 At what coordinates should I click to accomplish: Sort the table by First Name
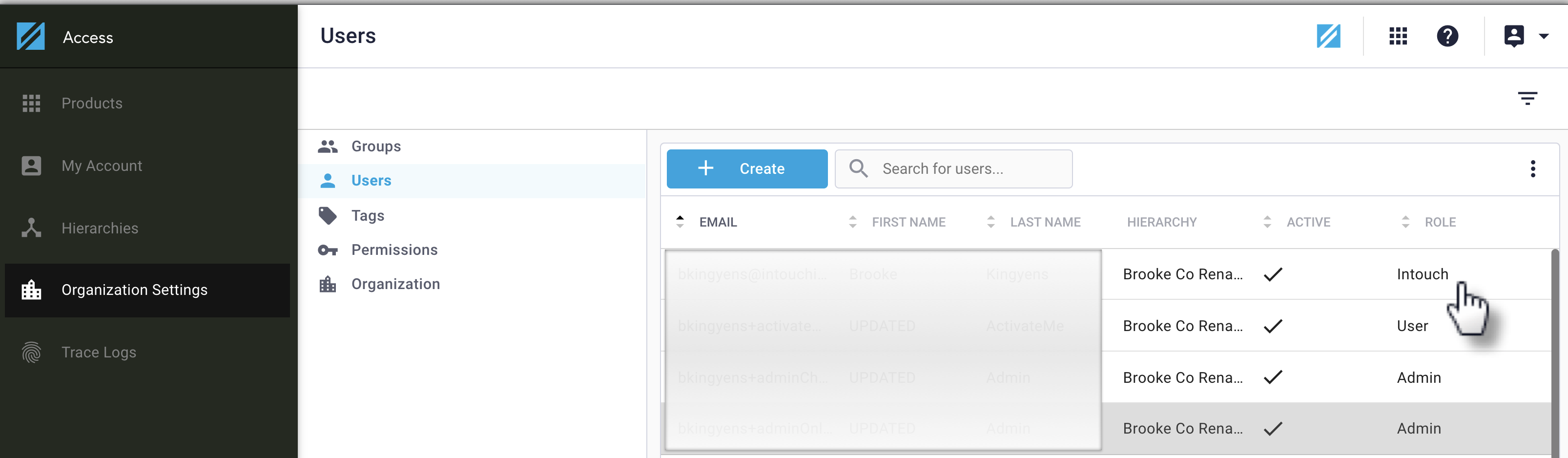coord(853,222)
